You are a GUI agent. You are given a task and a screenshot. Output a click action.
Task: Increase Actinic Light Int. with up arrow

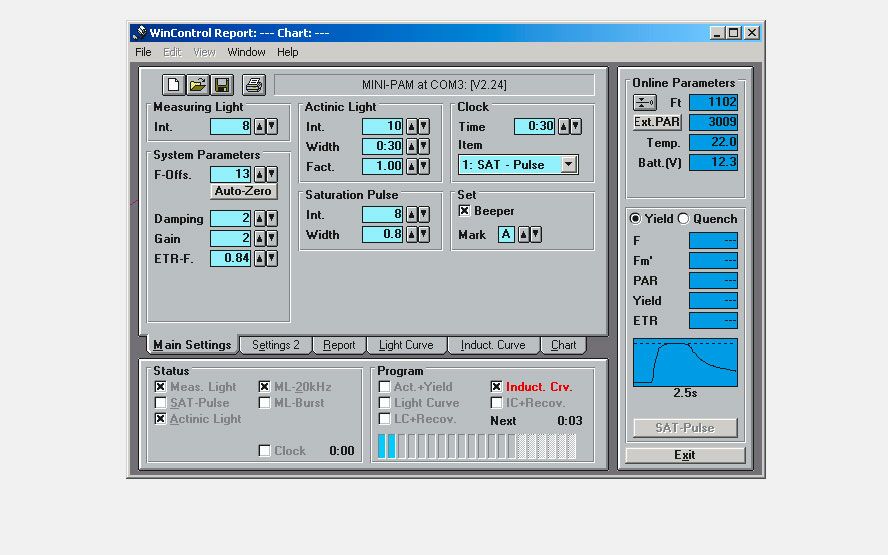pyautogui.click(x=411, y=126)
